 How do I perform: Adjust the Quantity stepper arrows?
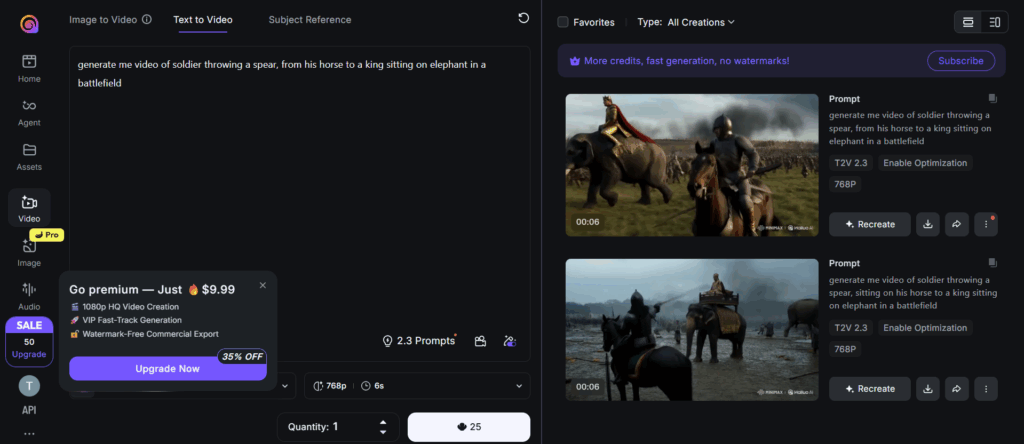383,427
